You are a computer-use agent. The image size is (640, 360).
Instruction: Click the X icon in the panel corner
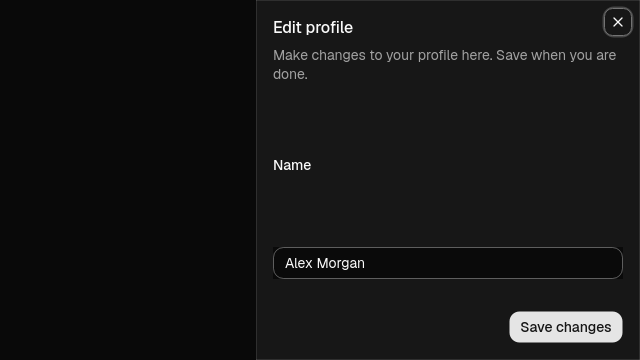coord(618,22)
